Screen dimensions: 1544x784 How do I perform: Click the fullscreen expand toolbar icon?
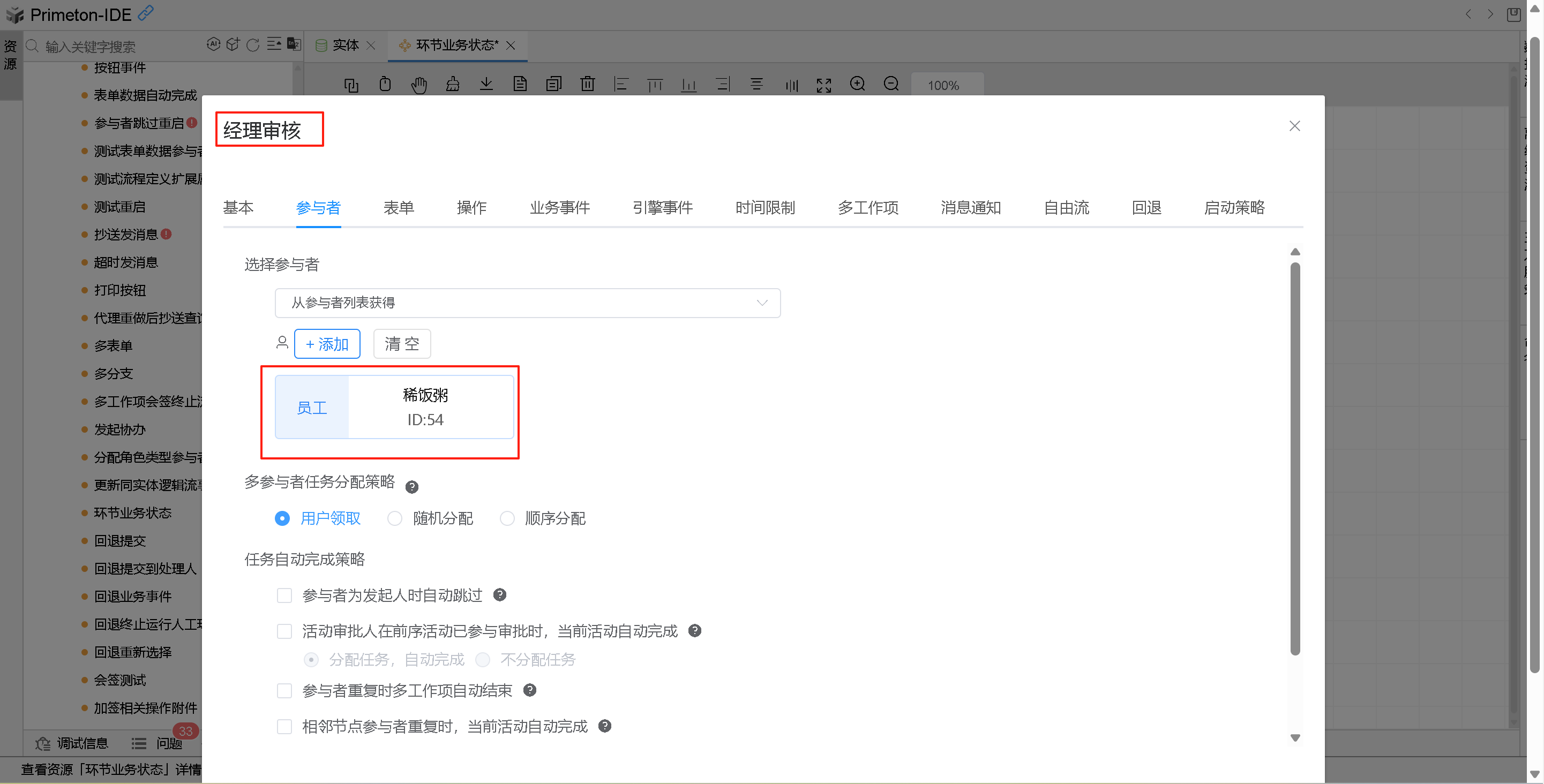(823, 85)
